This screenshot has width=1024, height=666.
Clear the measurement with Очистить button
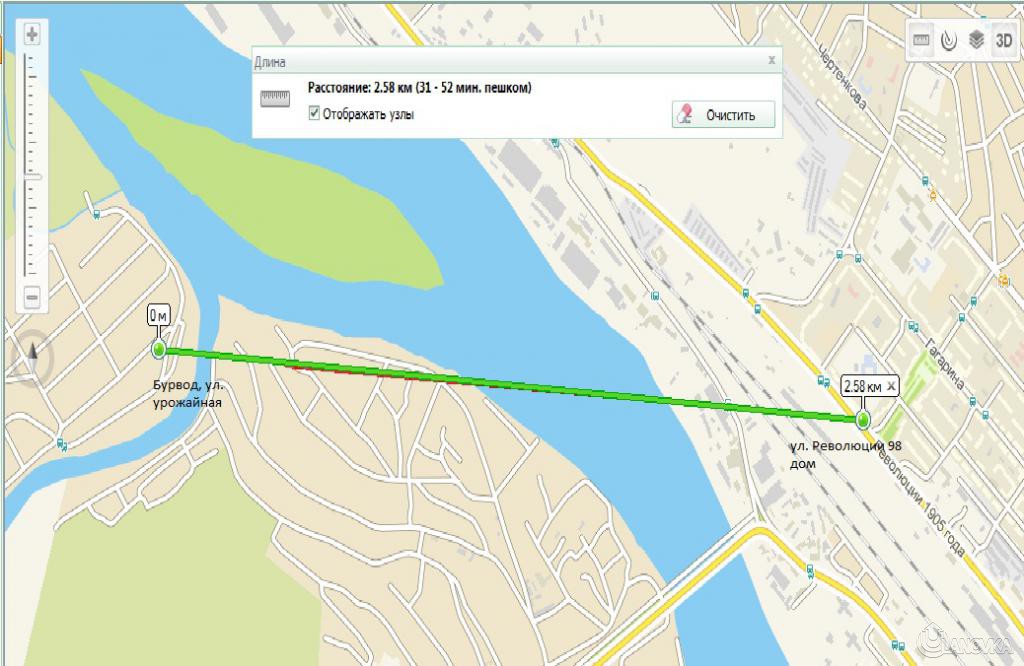pyautogui.click(x=723, y=115)
